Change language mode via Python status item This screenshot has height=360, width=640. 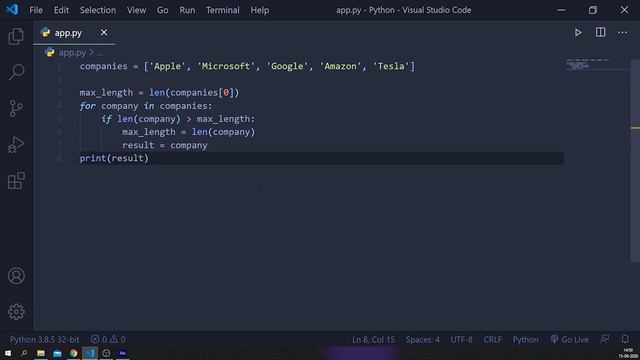pos(526,340)
